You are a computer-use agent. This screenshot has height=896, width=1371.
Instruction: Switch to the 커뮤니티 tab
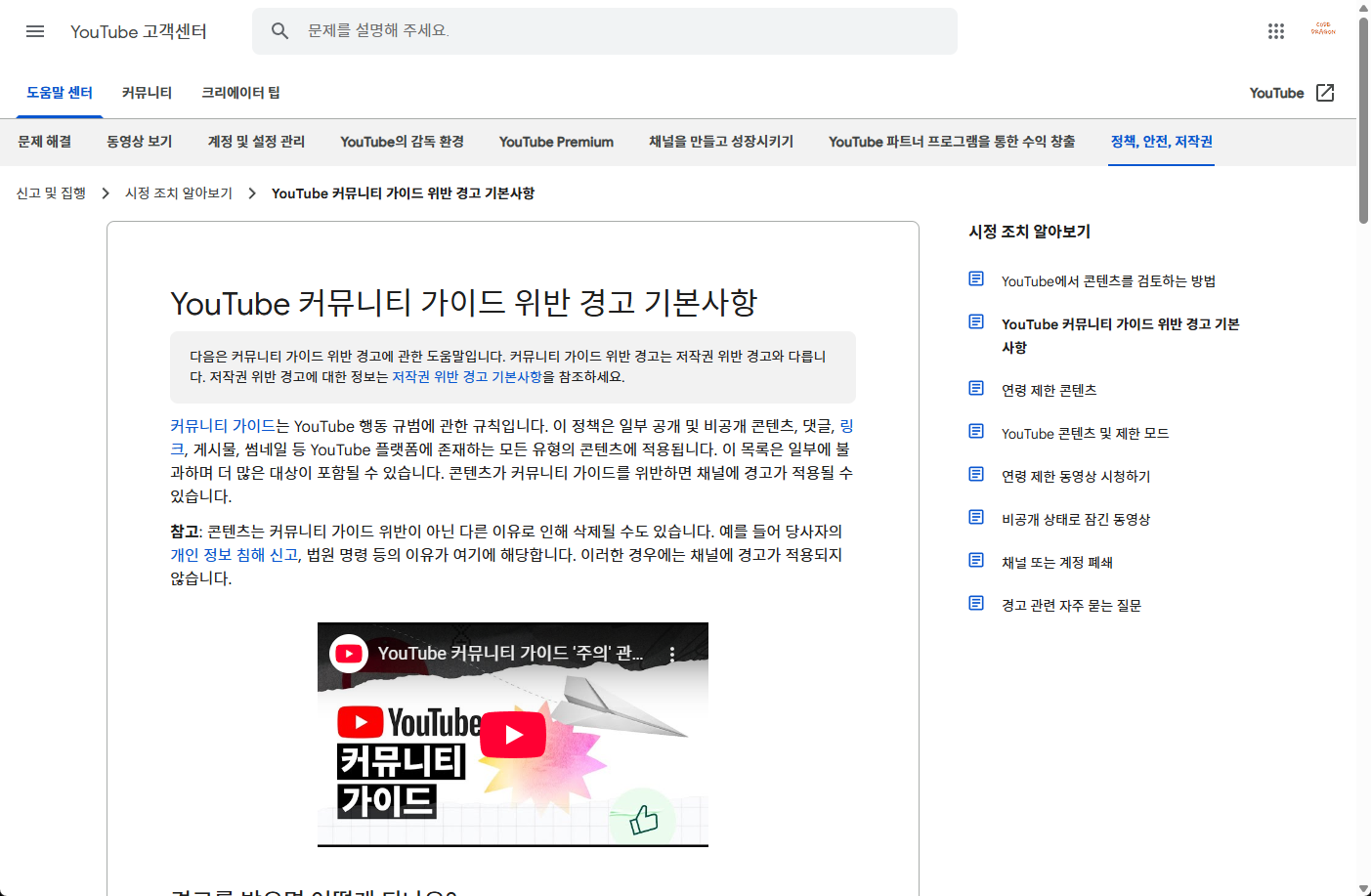[147, 93]
